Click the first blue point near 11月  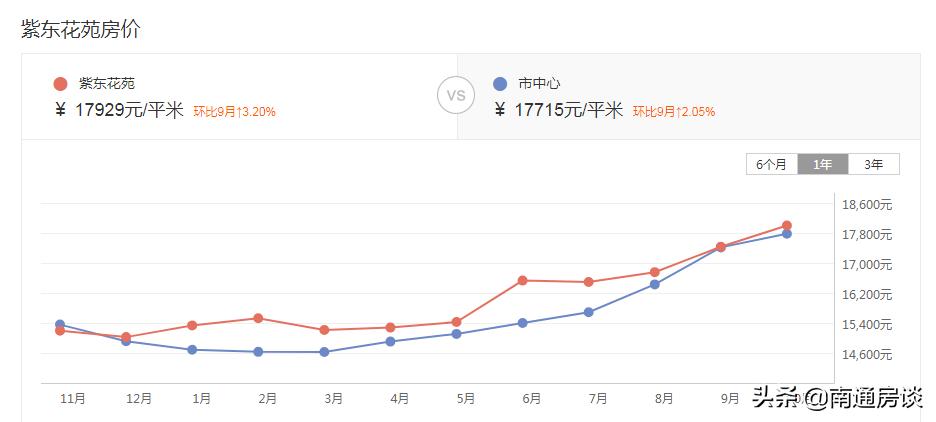(x=60, y=324)
